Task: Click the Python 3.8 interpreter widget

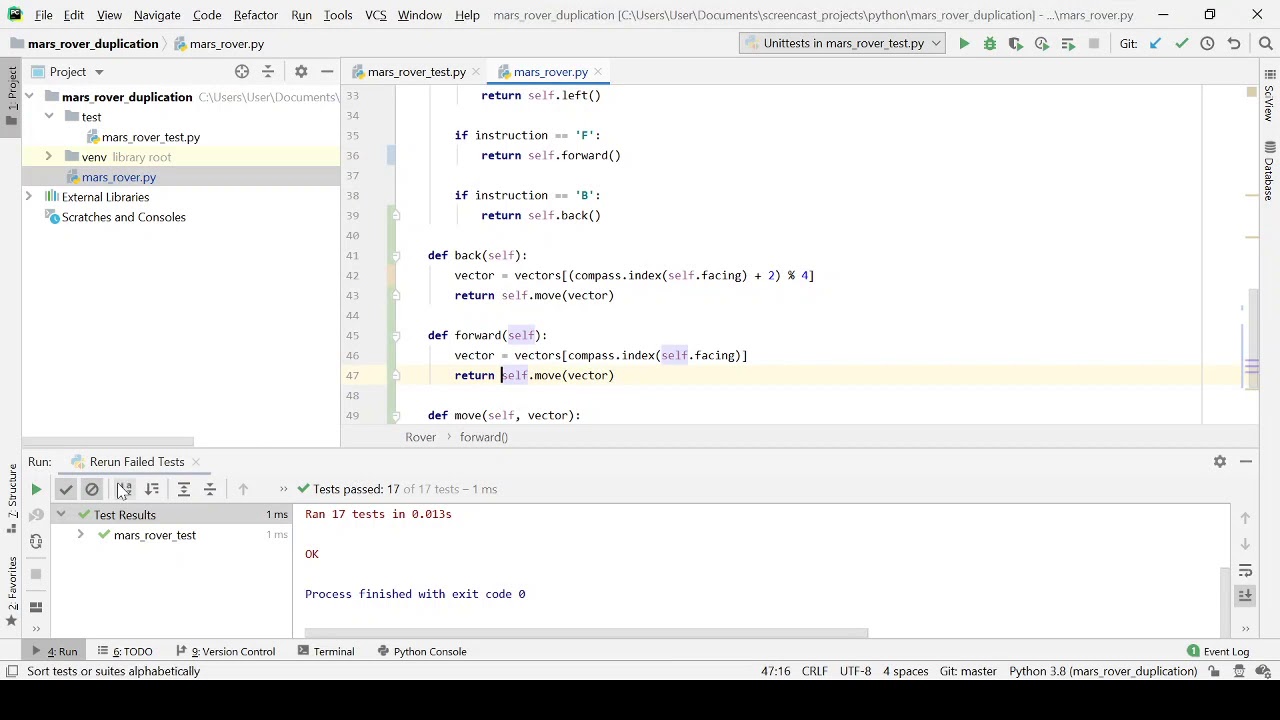Action: click(x=1103, y=671)
